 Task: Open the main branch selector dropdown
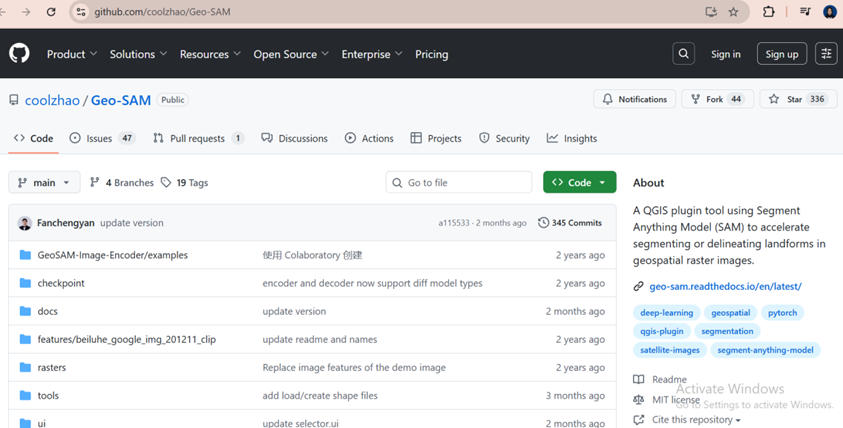(x=44, y=182)
